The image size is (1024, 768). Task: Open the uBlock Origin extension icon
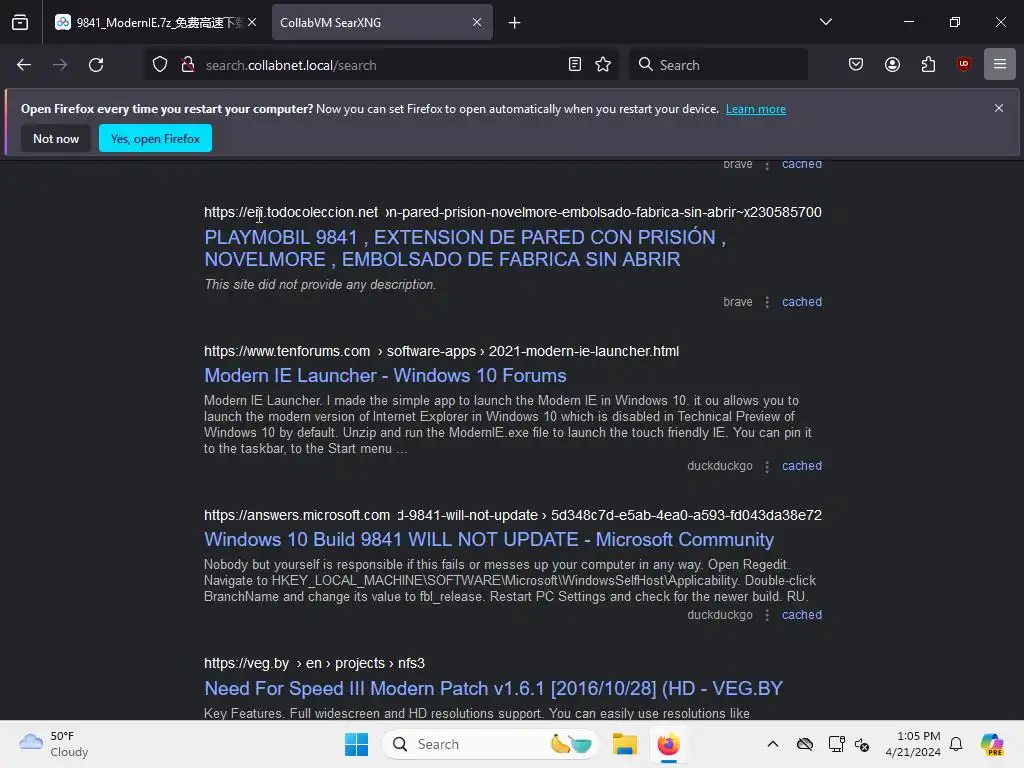tap(963, 65)
